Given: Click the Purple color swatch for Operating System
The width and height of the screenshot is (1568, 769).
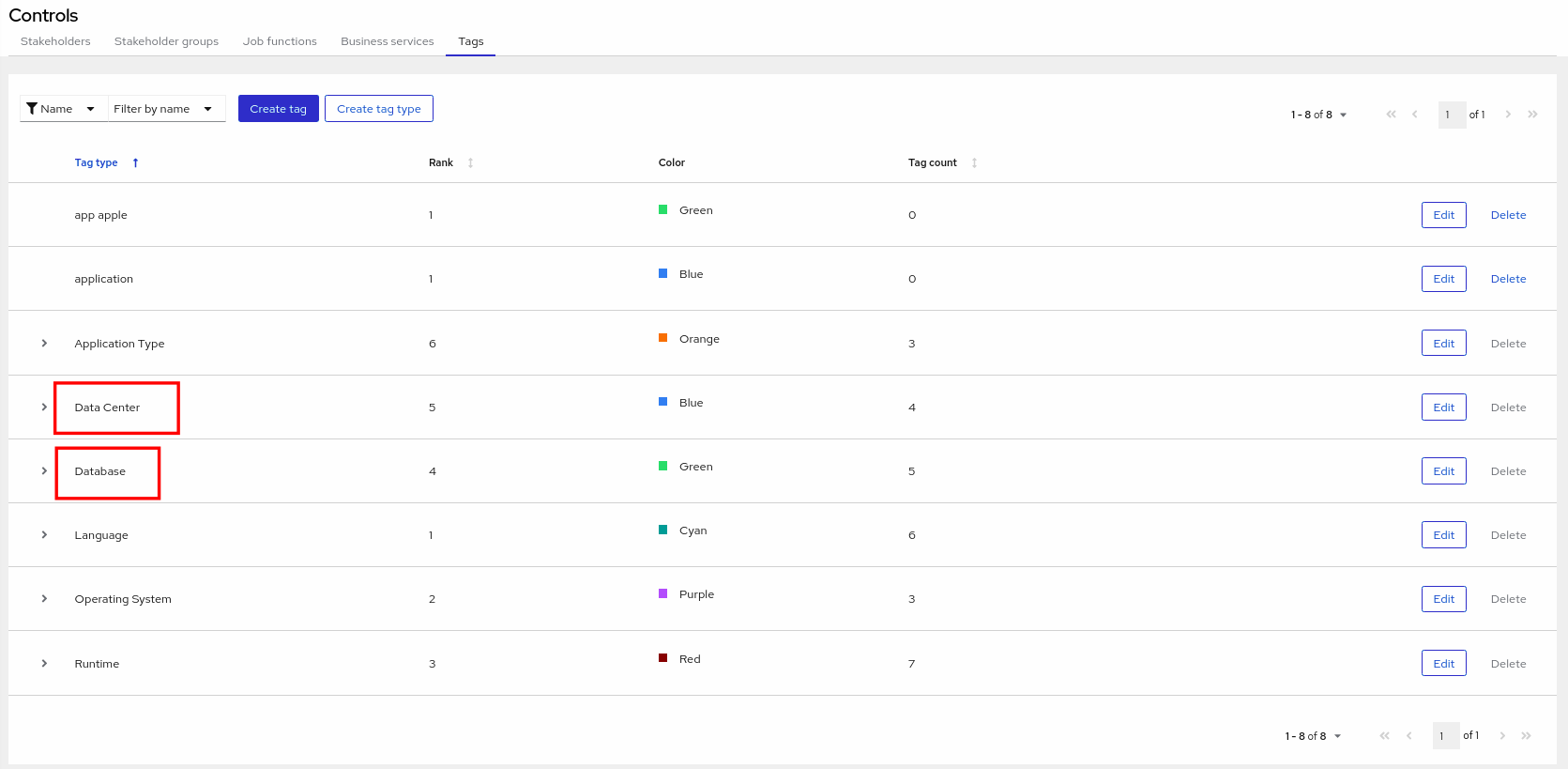Looking at the screenshot, I should [x=663, y=593].
